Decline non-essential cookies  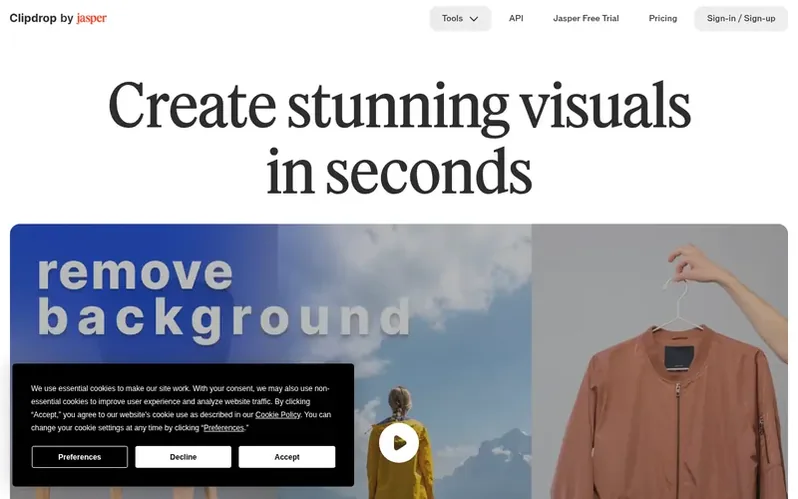point(183,457)
